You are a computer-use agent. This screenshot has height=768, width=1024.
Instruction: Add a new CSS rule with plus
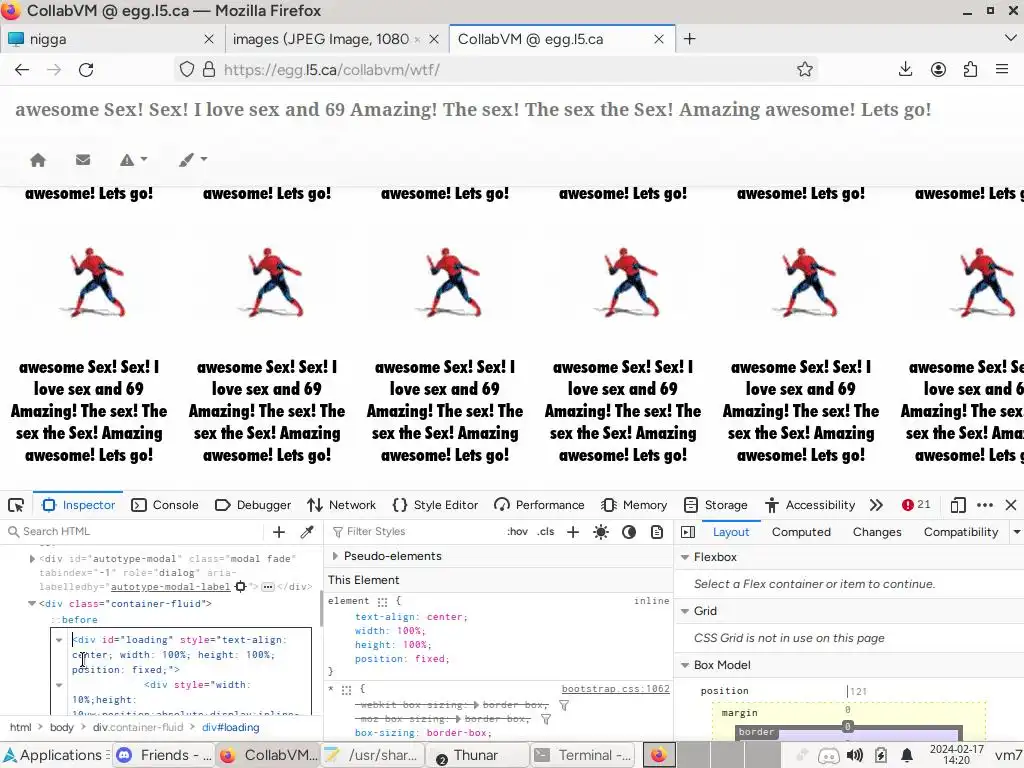(573, 532)
